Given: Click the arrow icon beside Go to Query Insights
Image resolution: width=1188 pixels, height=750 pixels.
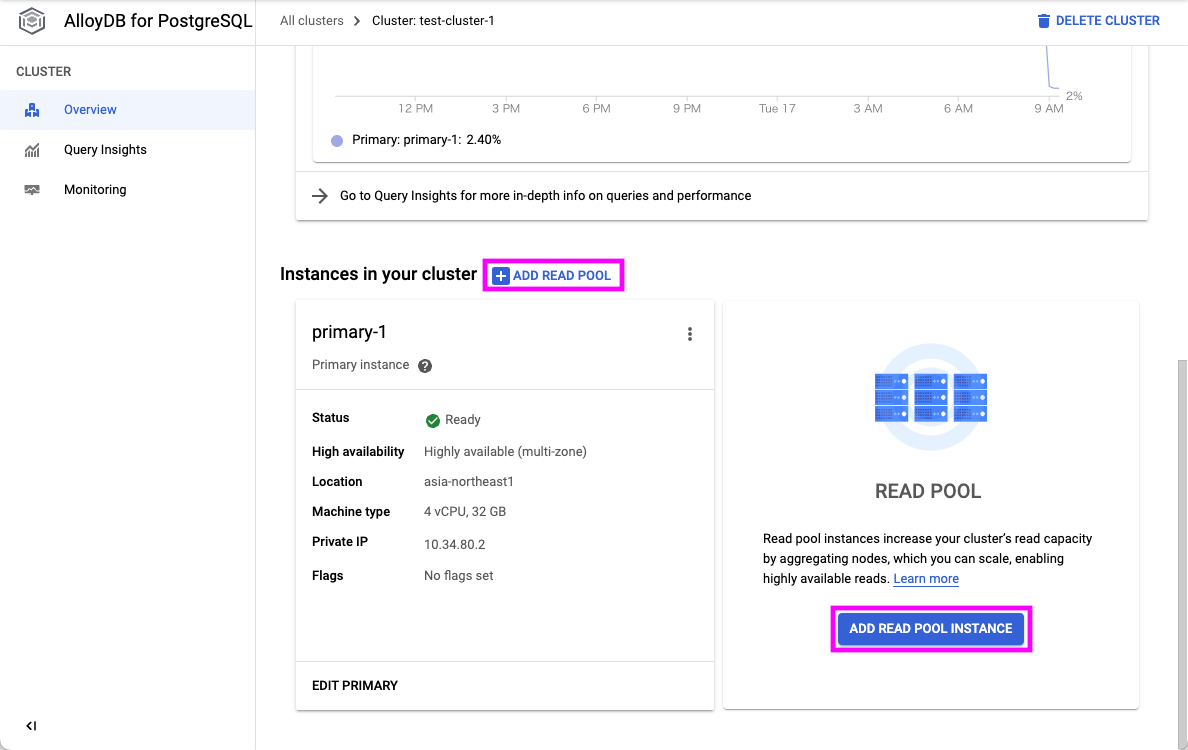Looking at the screenshot, I should [320, 196].
